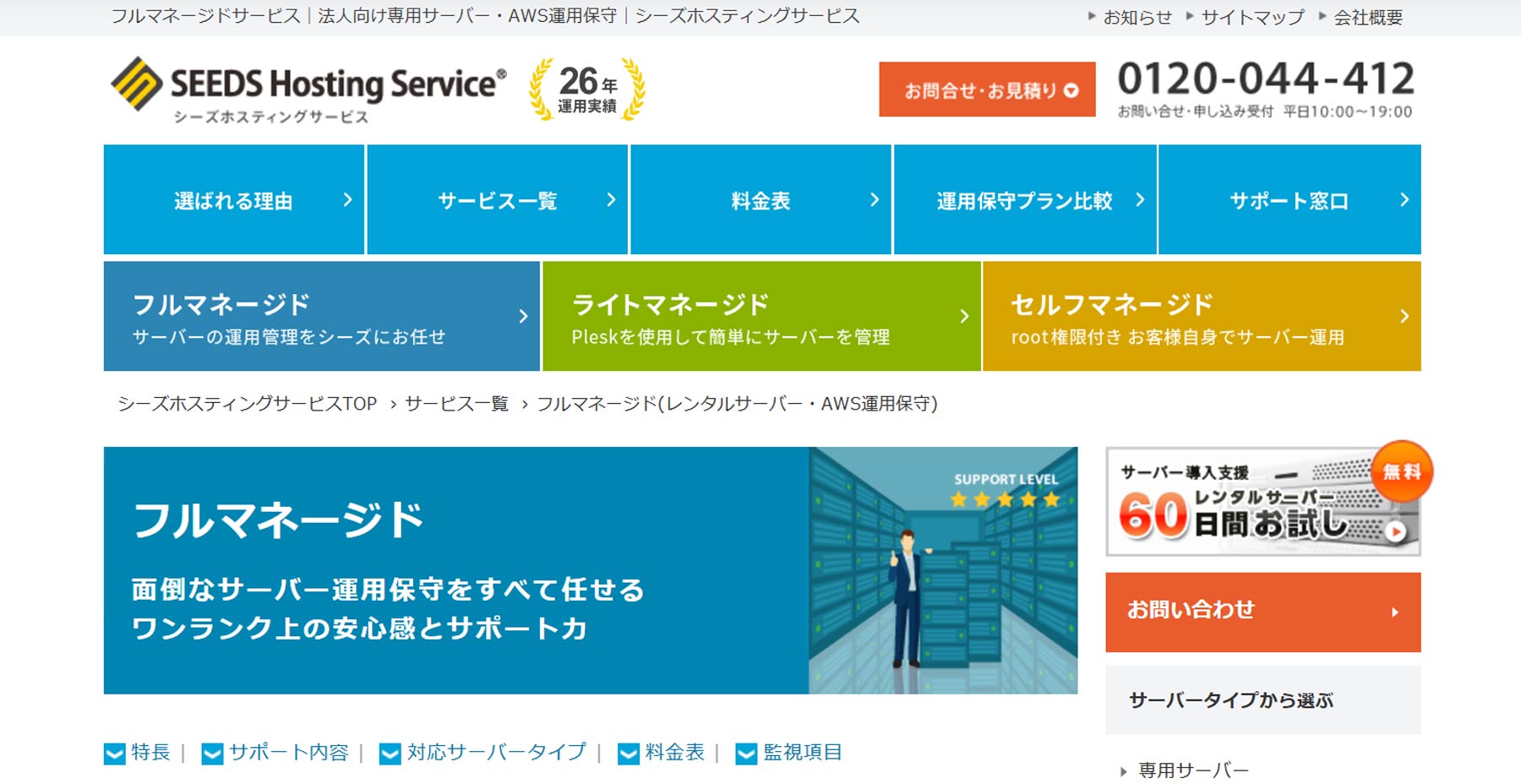Click phone number 0120-044-412
Viewport: 1521px width, 784px height.
[1266, 79]
